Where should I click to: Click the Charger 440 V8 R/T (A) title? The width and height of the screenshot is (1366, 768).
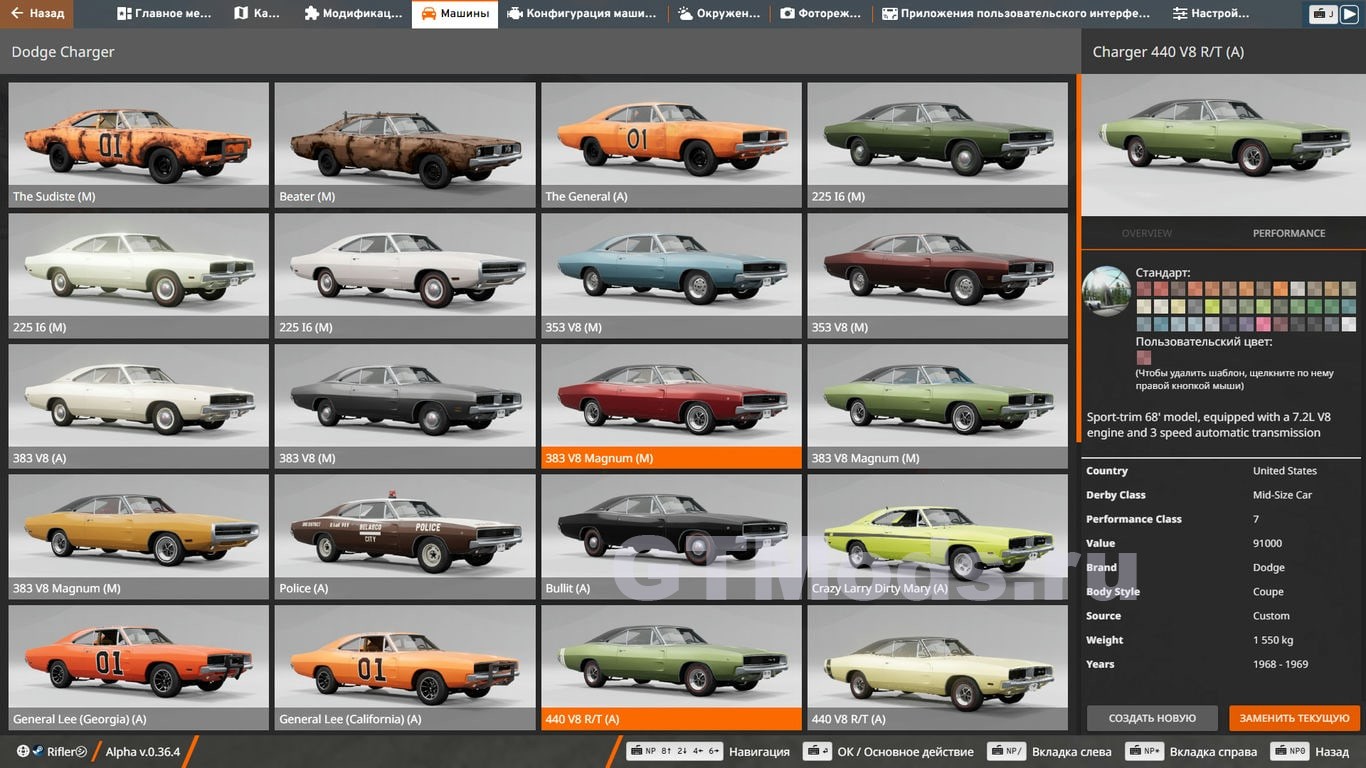[x=1168, y=52]
